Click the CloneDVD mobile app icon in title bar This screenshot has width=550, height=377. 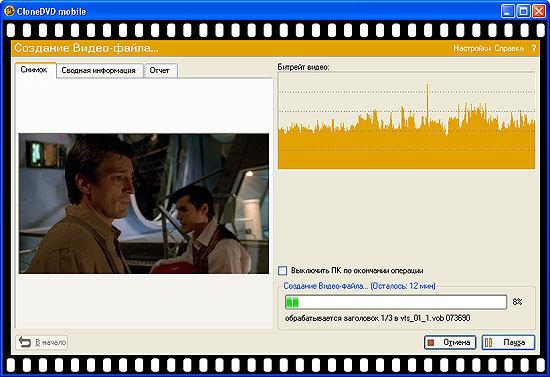coord(9,11)
